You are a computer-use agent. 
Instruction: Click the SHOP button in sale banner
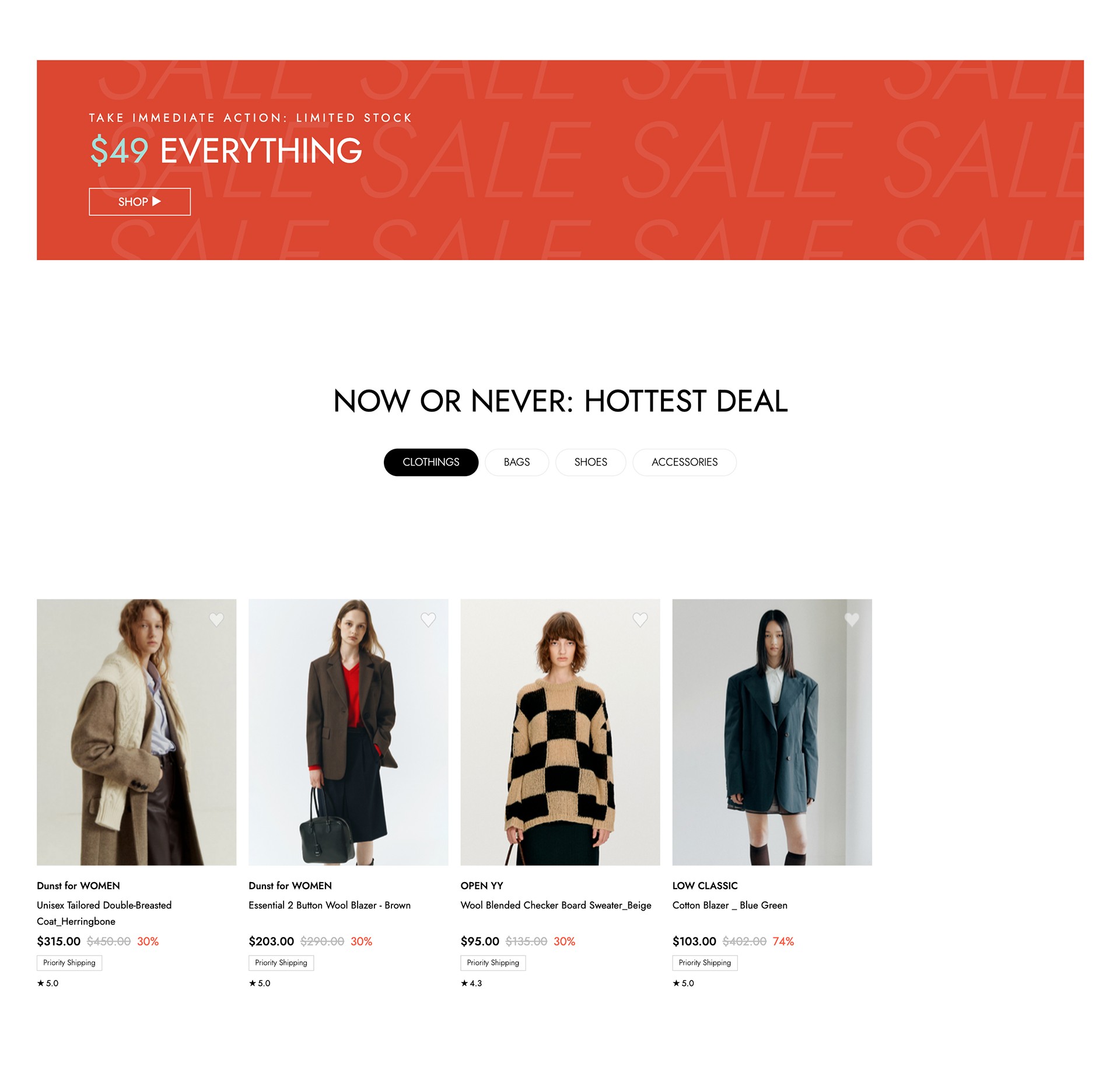[139, 202]
